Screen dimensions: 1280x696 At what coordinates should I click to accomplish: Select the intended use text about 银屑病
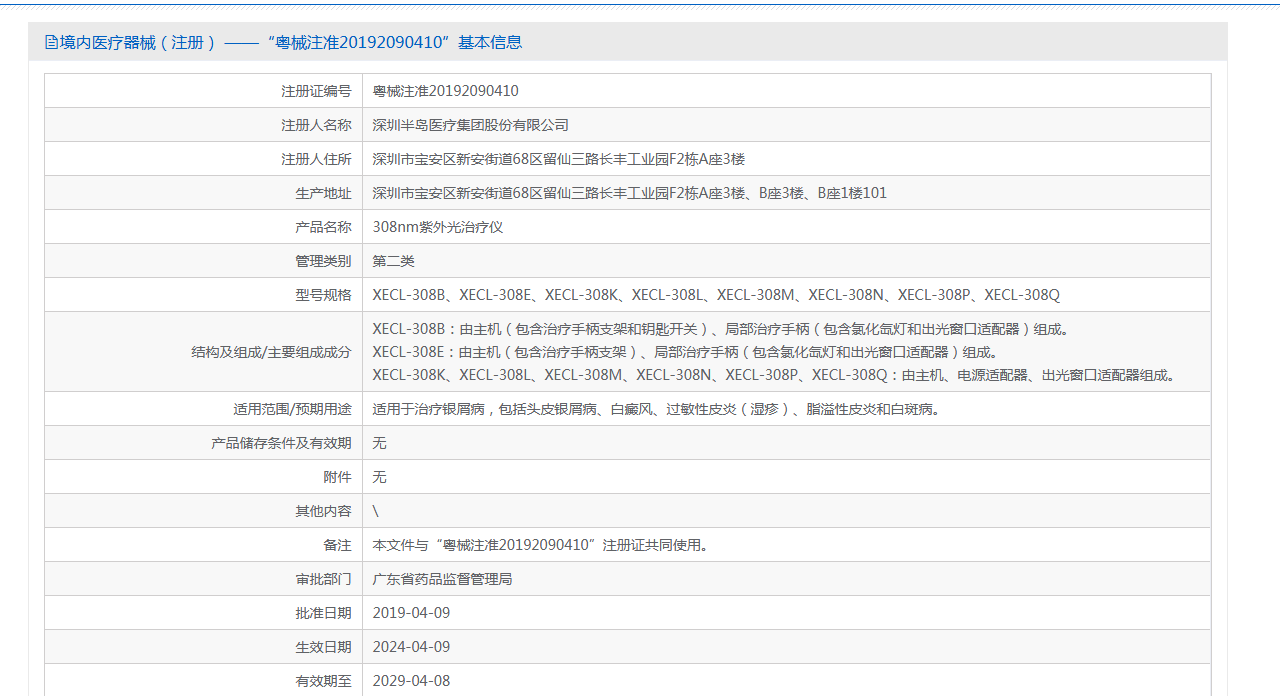coord(657,409)
